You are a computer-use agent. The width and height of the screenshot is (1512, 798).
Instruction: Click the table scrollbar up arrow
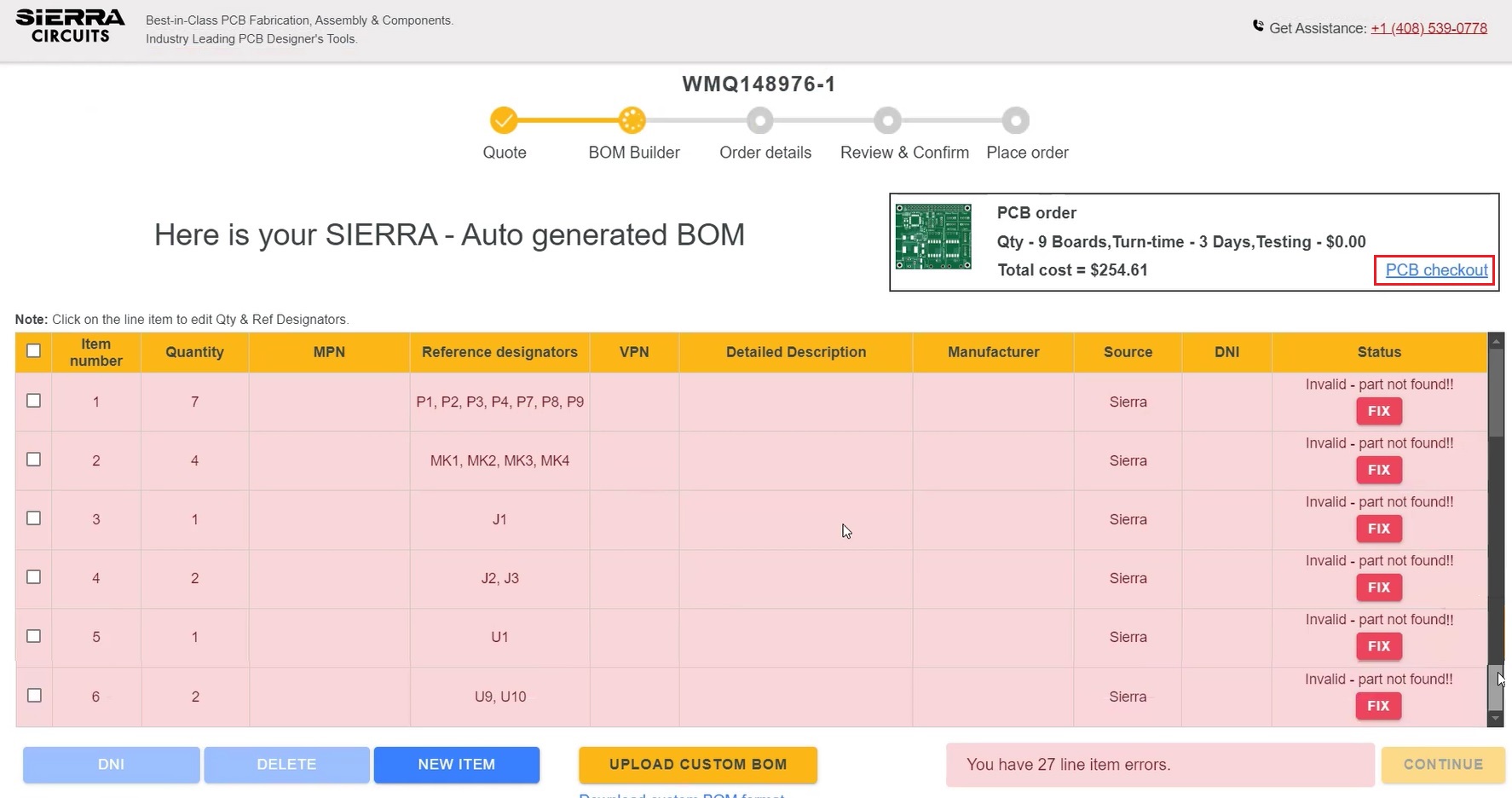click(1496, 341)
